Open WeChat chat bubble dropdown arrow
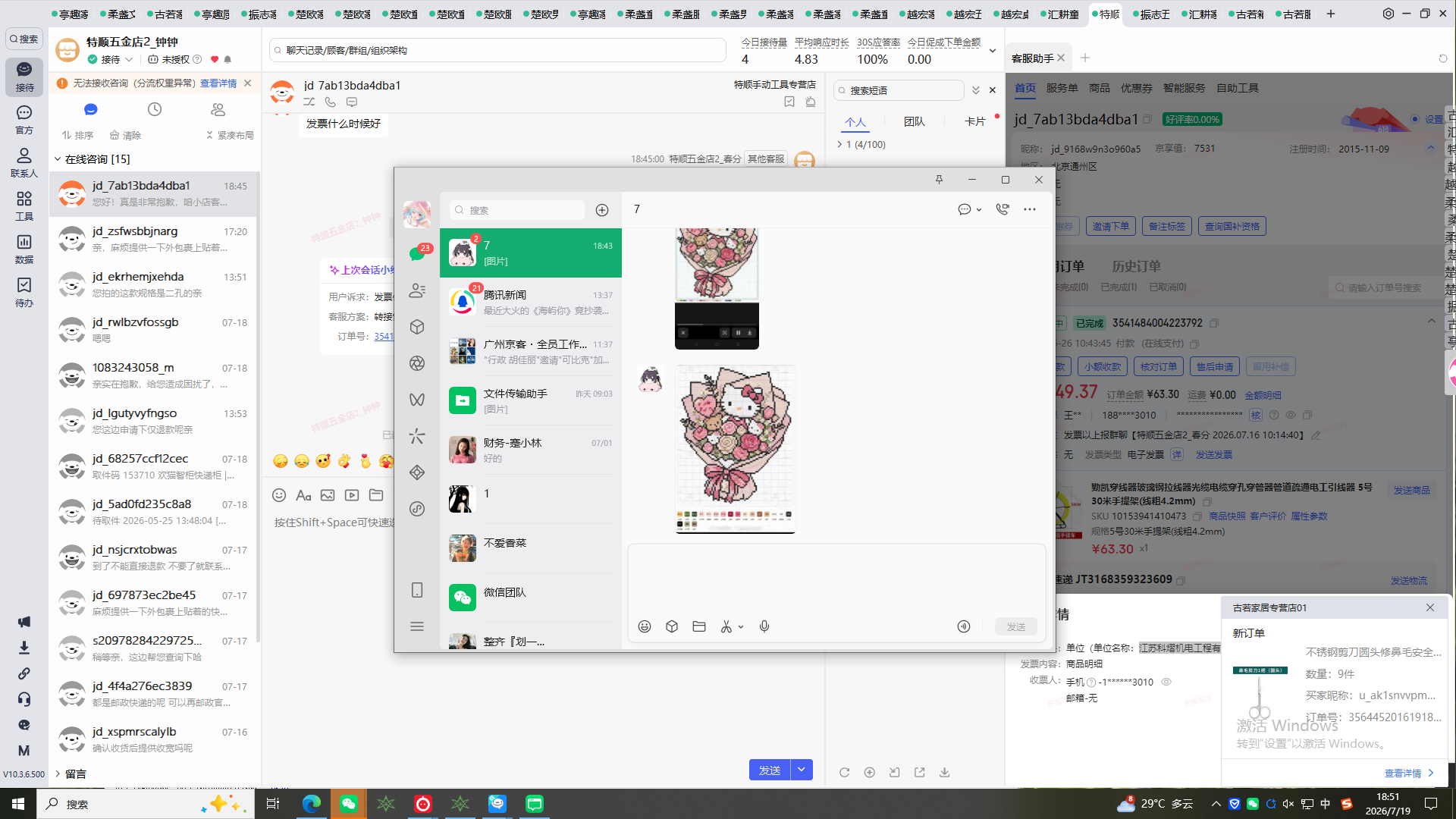This screenshot has width=1456, height=819. click(979, 210)
